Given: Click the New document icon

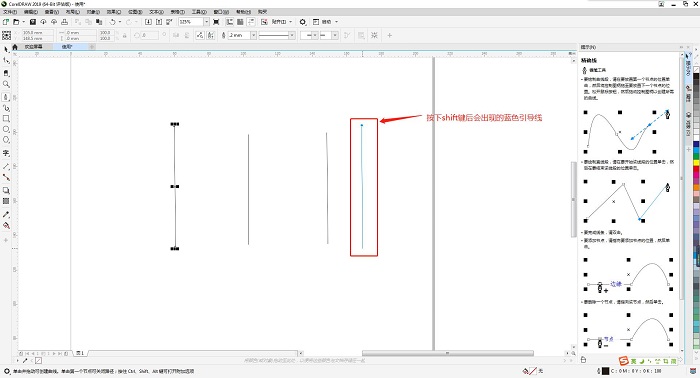Looking at the screenshot, I should click(x=6, y=21).
